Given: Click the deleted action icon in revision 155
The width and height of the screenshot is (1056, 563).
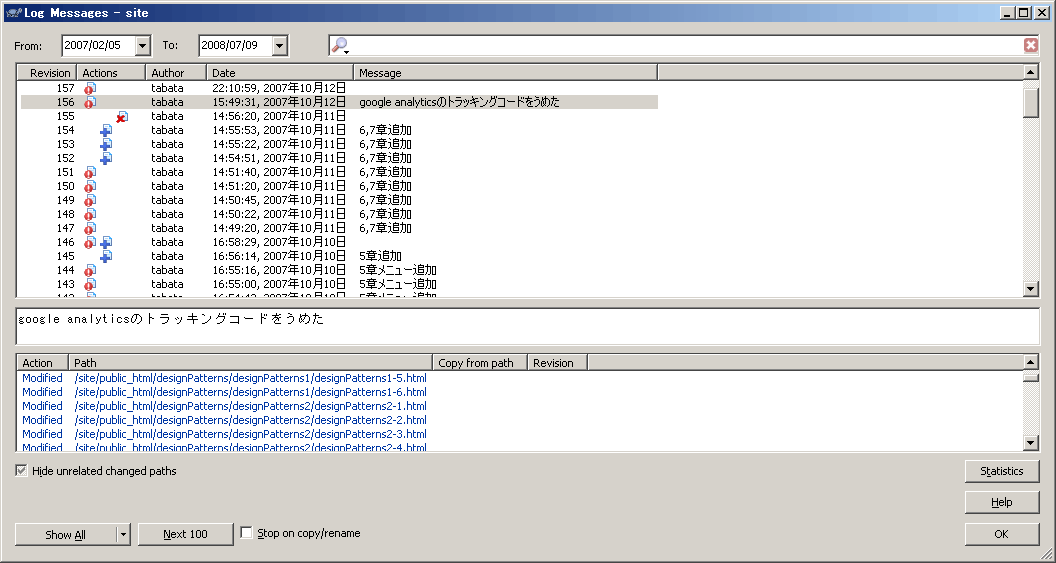Looking at the screenshot, I should click(x=122, y=117).
